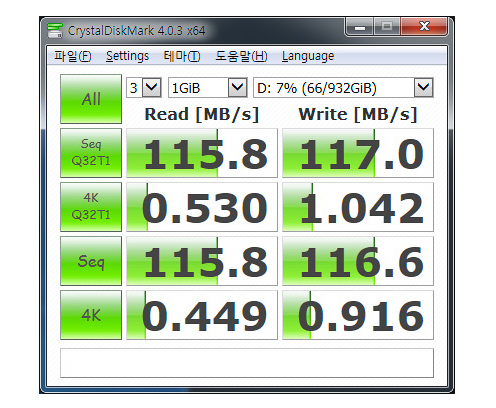This screenshot has height=408, width=496.
Task: Click the 4K write result 0.916
Action: 358,315
